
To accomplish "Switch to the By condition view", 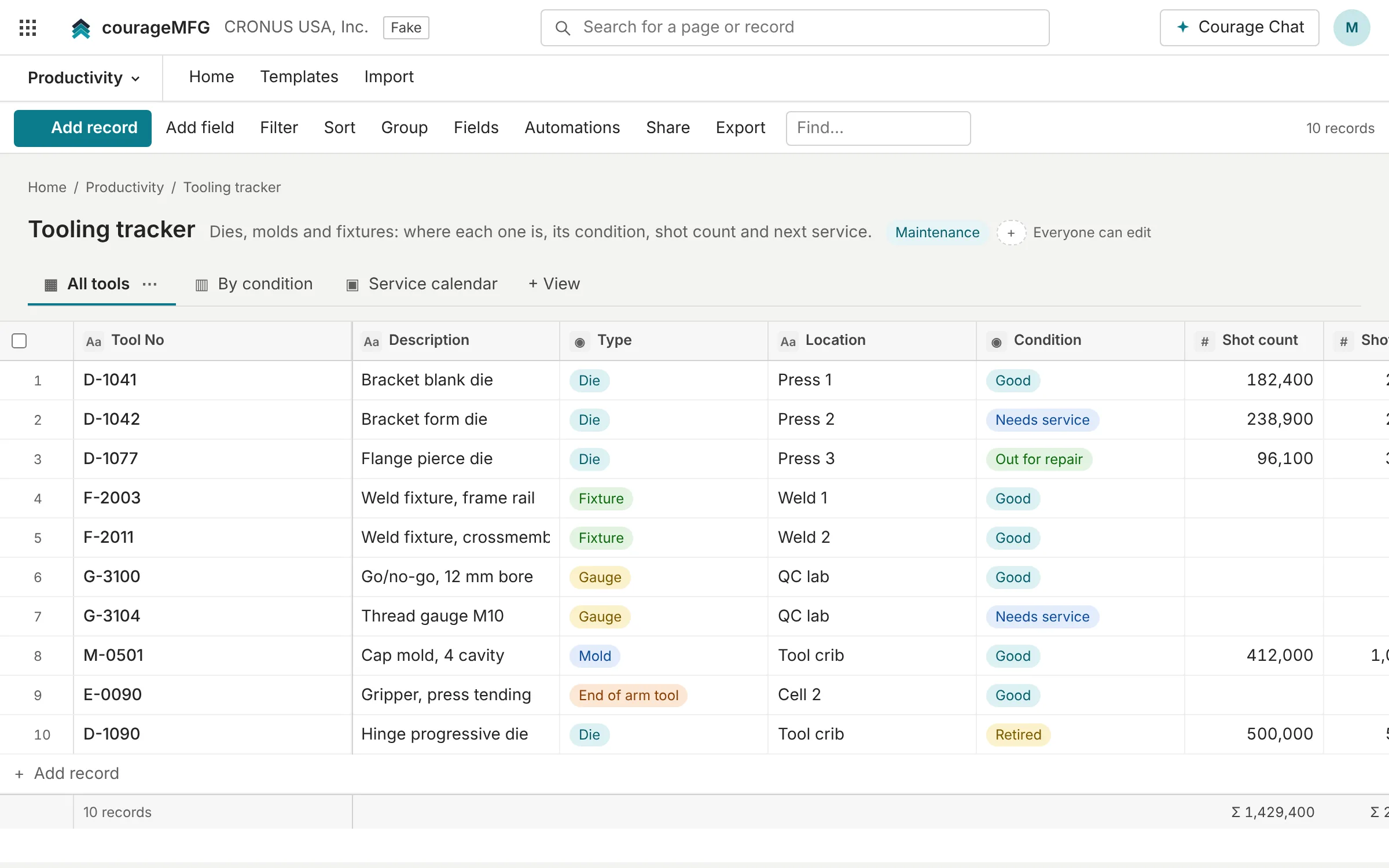I will tap(254, 284).
